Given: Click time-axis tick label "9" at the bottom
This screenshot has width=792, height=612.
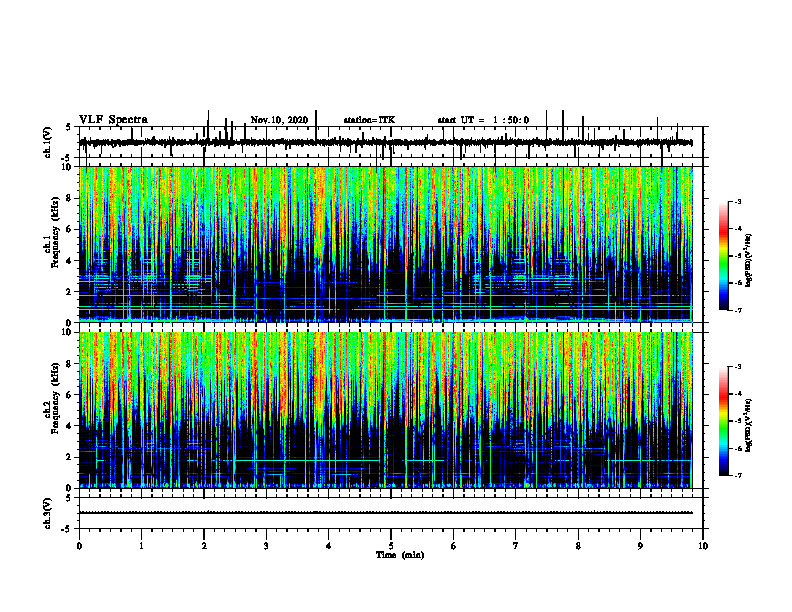Looking at the screenshot, I should tap(640, 546).
